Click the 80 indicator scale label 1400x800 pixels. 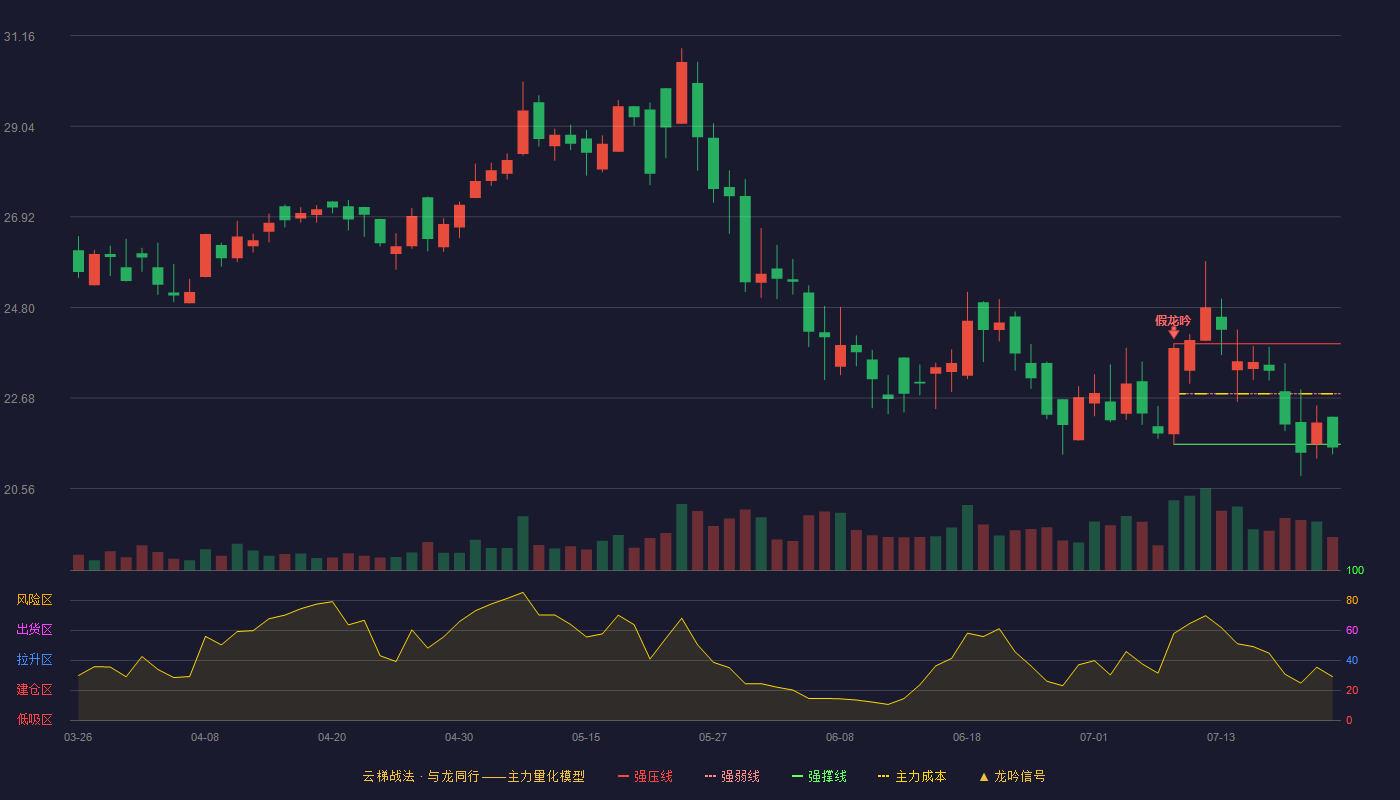point(1352,600)
